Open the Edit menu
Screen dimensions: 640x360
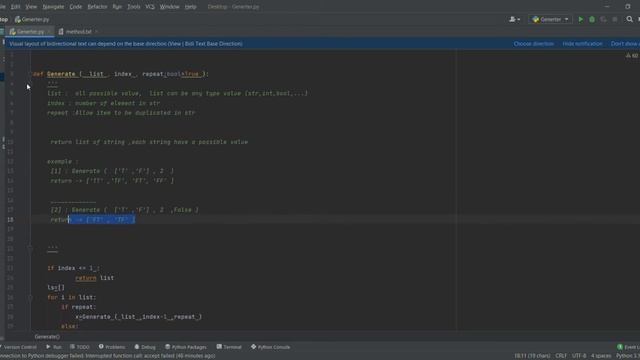pos(16,7)
